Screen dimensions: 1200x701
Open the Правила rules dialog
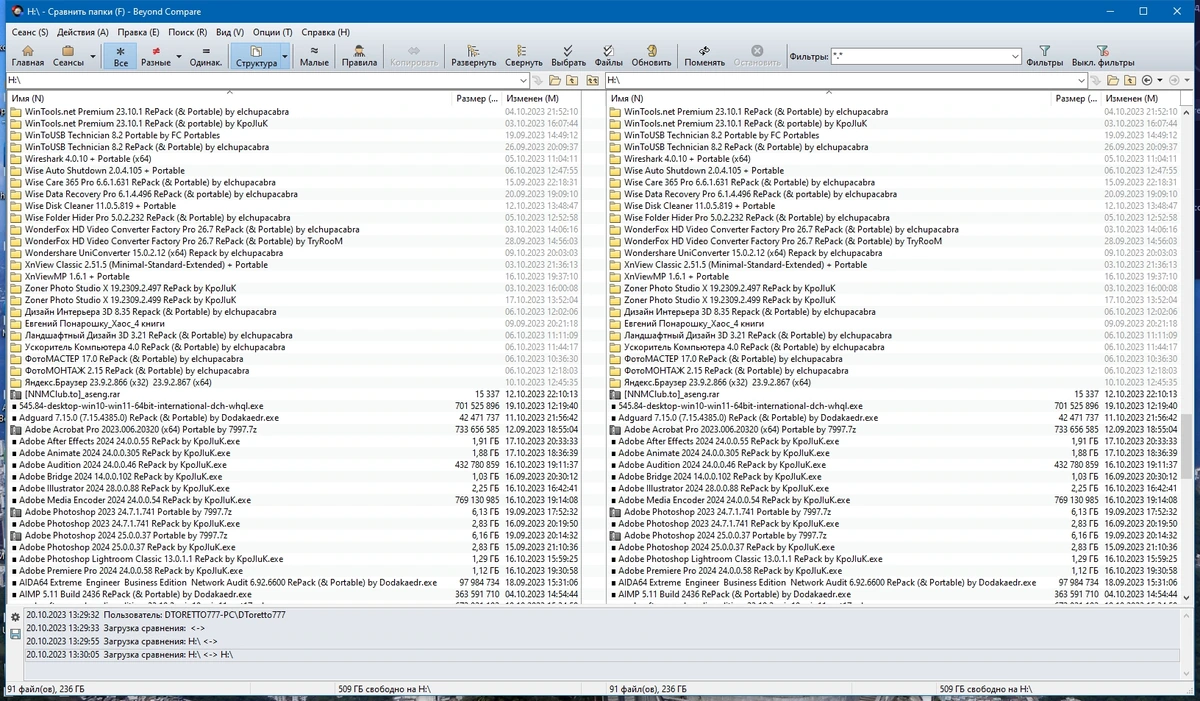pyautogui.click(x=359, y=56)
